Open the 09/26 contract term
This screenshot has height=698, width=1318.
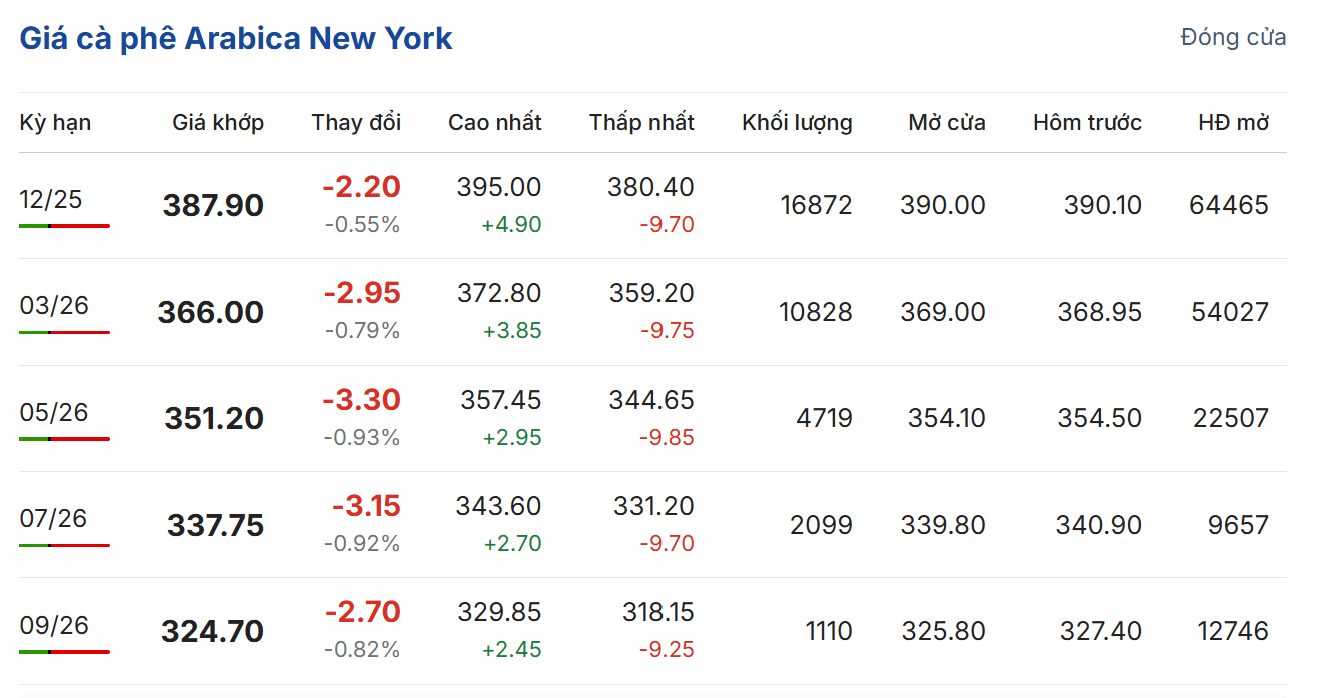point(54,625)
